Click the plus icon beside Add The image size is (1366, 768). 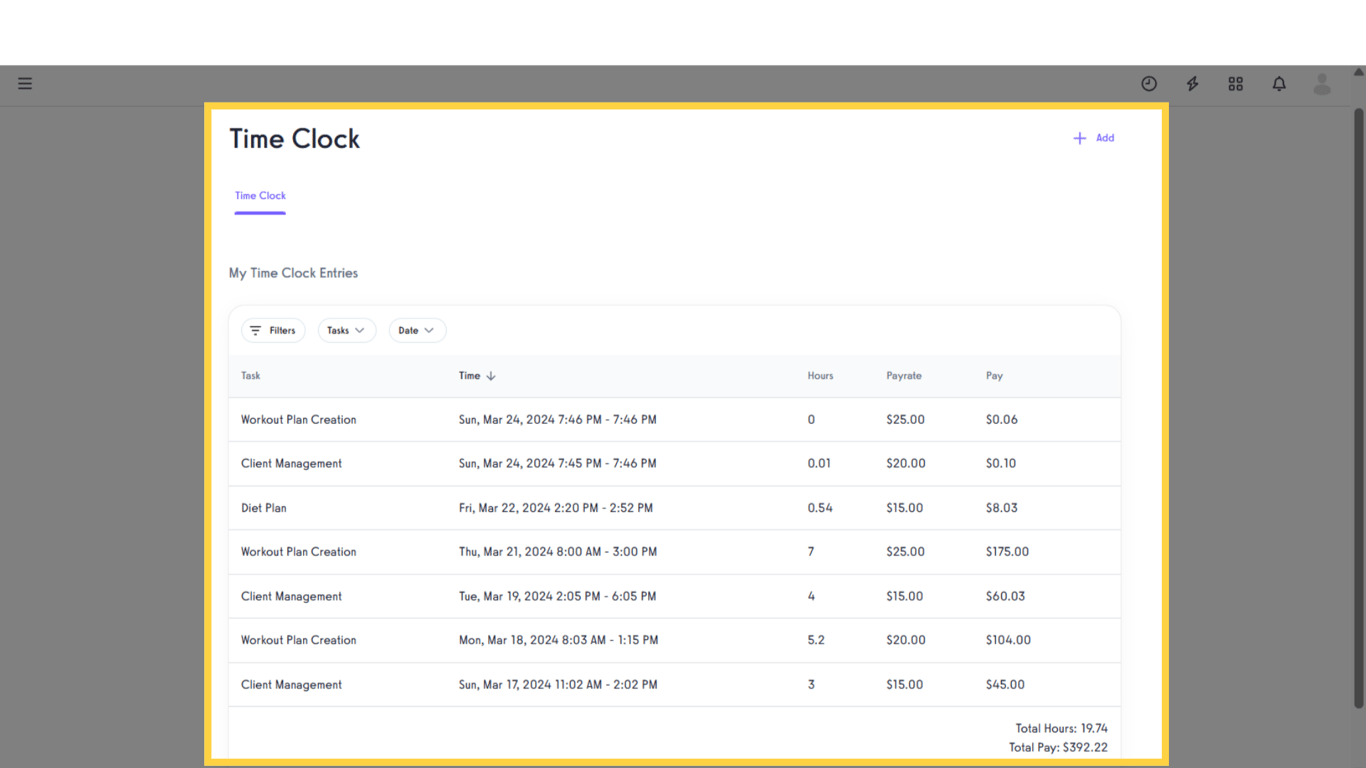1079,138
